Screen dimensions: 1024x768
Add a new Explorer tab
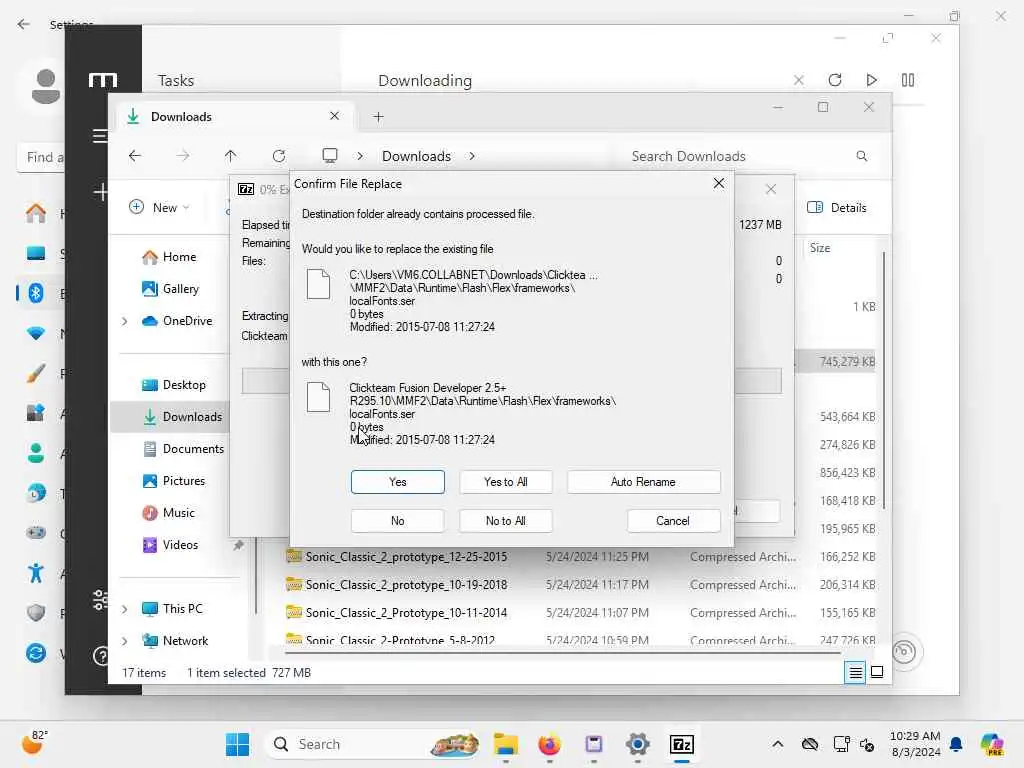(378, 117)
